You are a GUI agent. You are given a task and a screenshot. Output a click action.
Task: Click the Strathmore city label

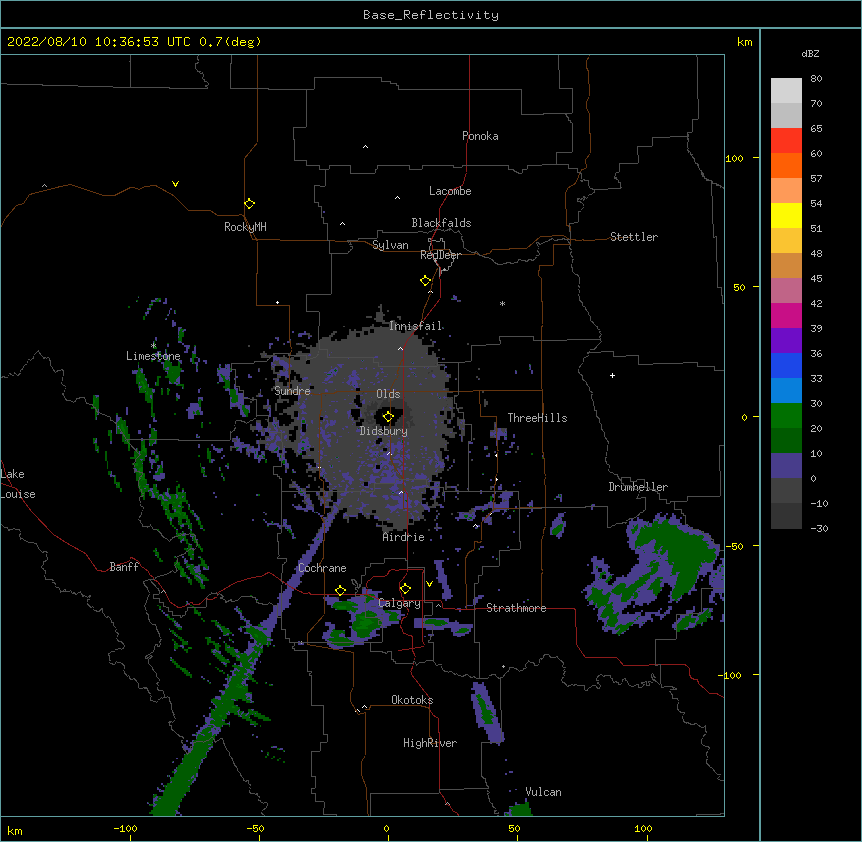(516, 608)
